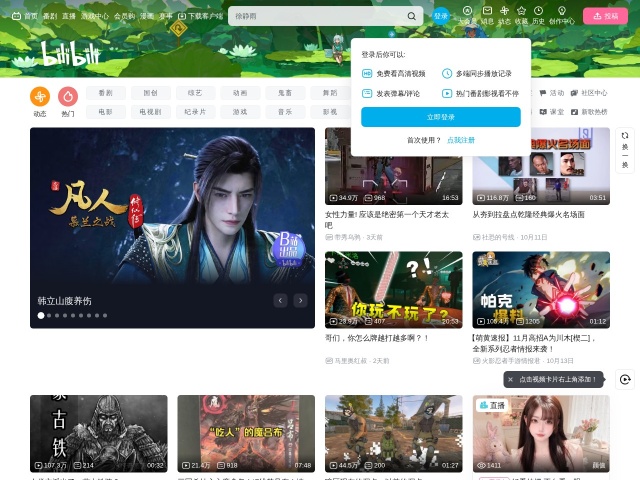Click 发表弹幕/评论 in the login popup
Screen dimensions: 640x480
pyautogui.click(x=391, y=93)
